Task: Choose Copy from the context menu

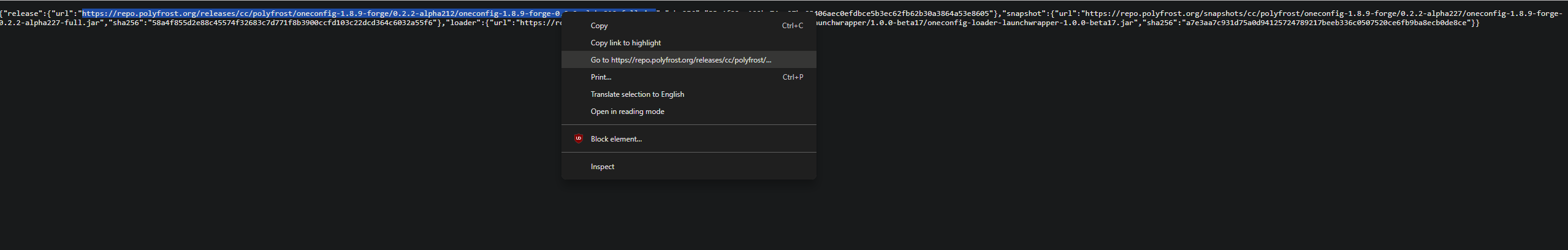Action: point(599,26)
